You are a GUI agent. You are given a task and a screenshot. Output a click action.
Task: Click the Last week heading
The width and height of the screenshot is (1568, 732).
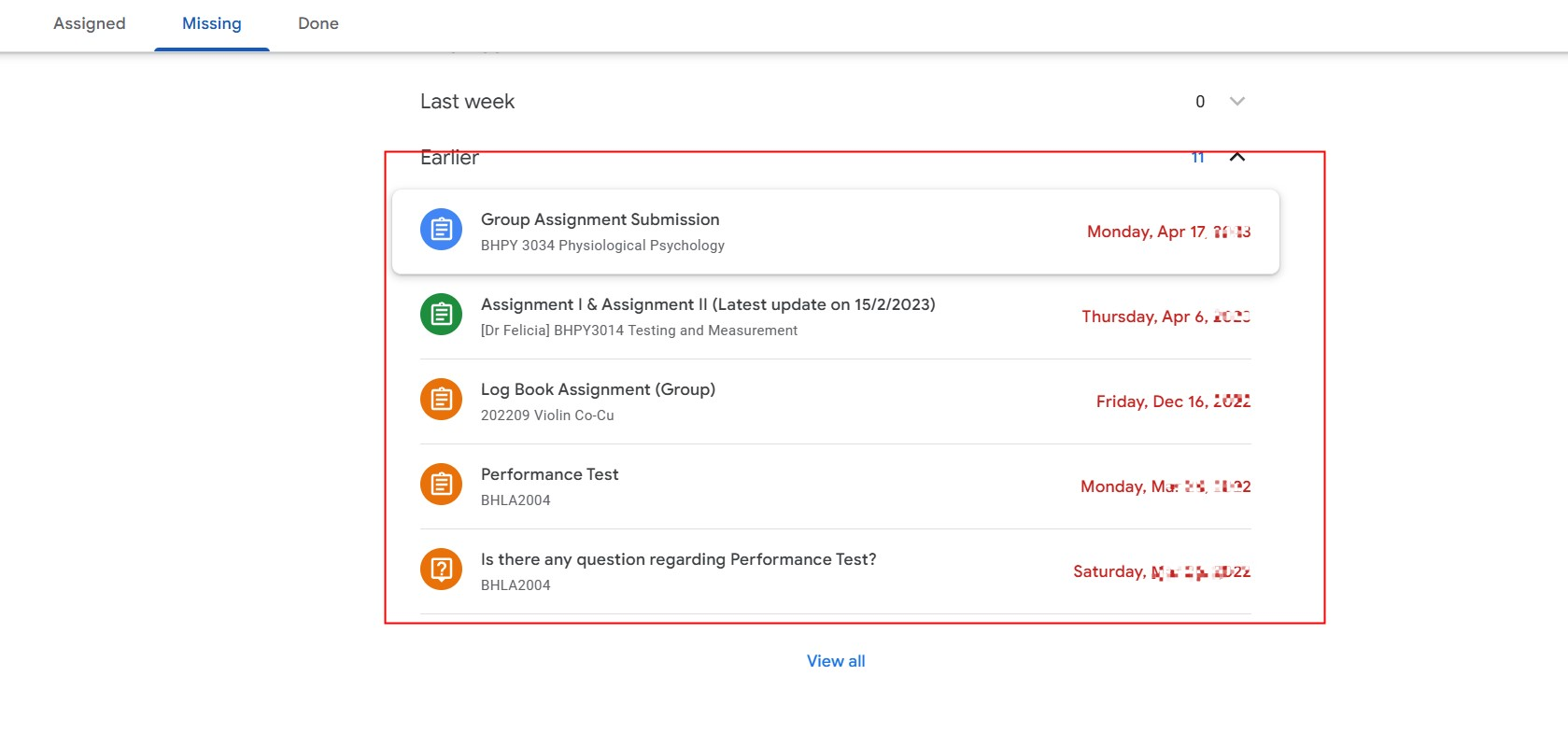467,101
